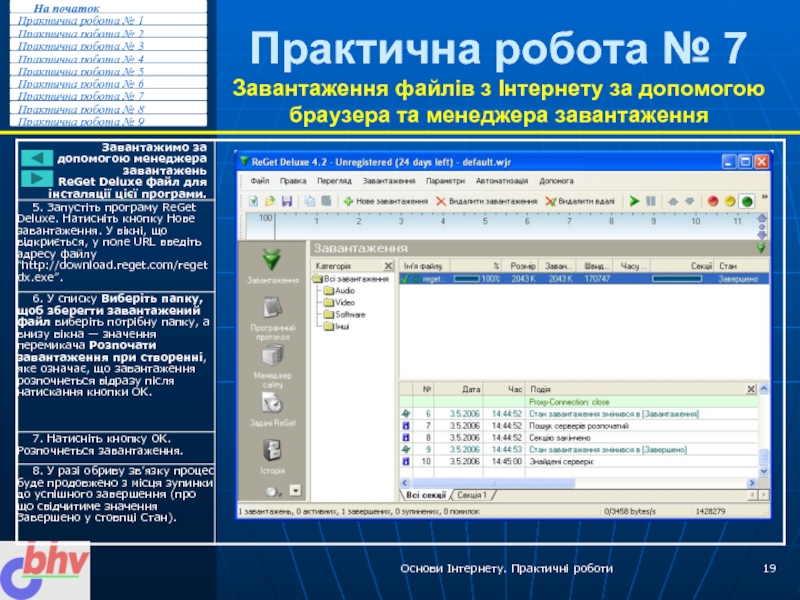Start download with green play icon

[634, 202]
